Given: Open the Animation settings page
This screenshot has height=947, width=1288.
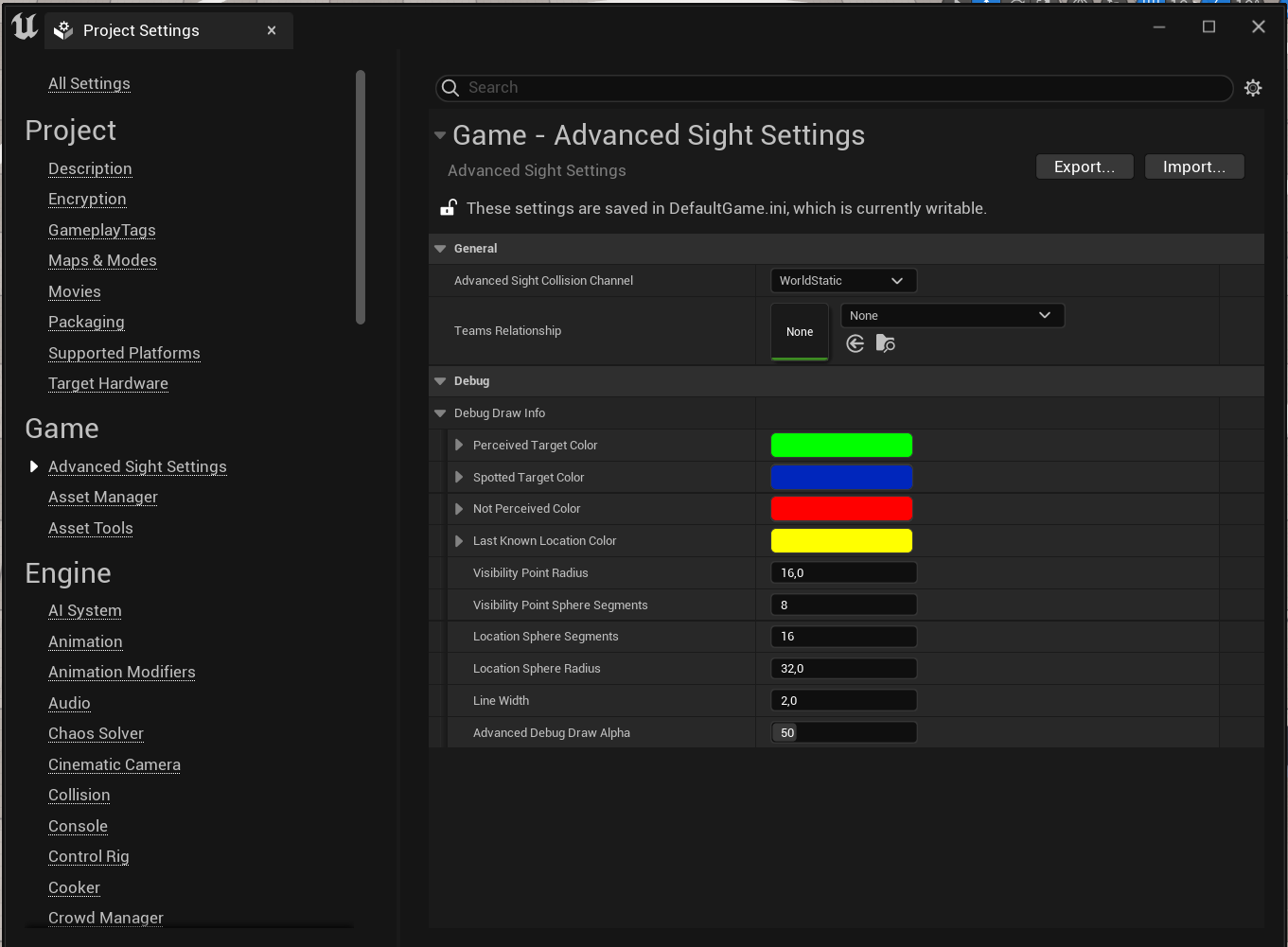Looking at the screenshot, I should coord(85,641).
